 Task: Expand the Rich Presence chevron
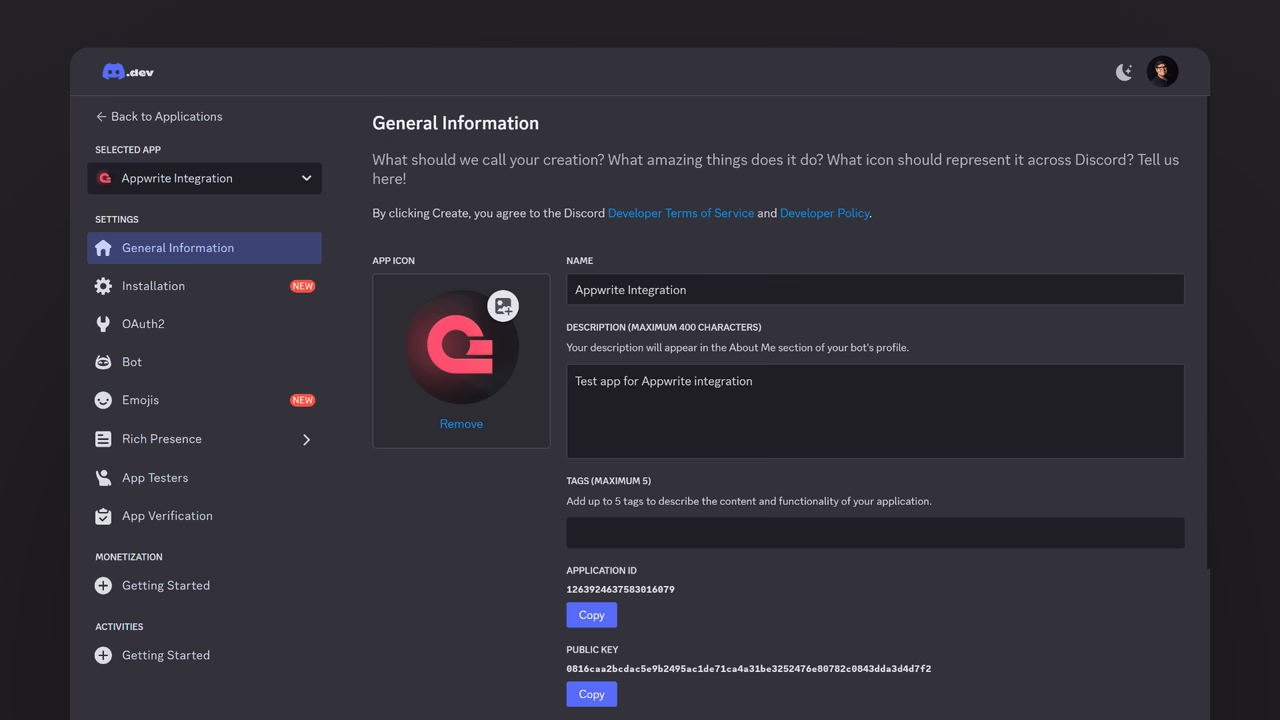tap(306, 439)
